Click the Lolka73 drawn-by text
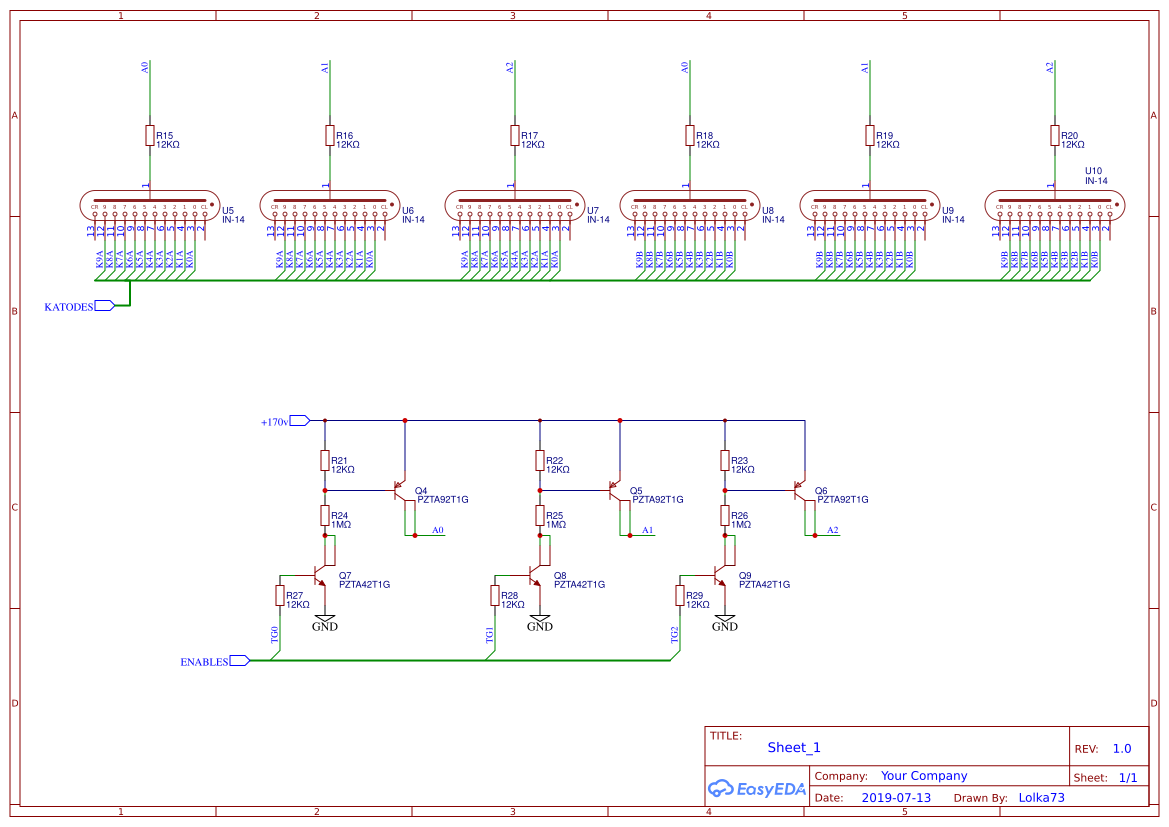 (x=1041, y=797)
